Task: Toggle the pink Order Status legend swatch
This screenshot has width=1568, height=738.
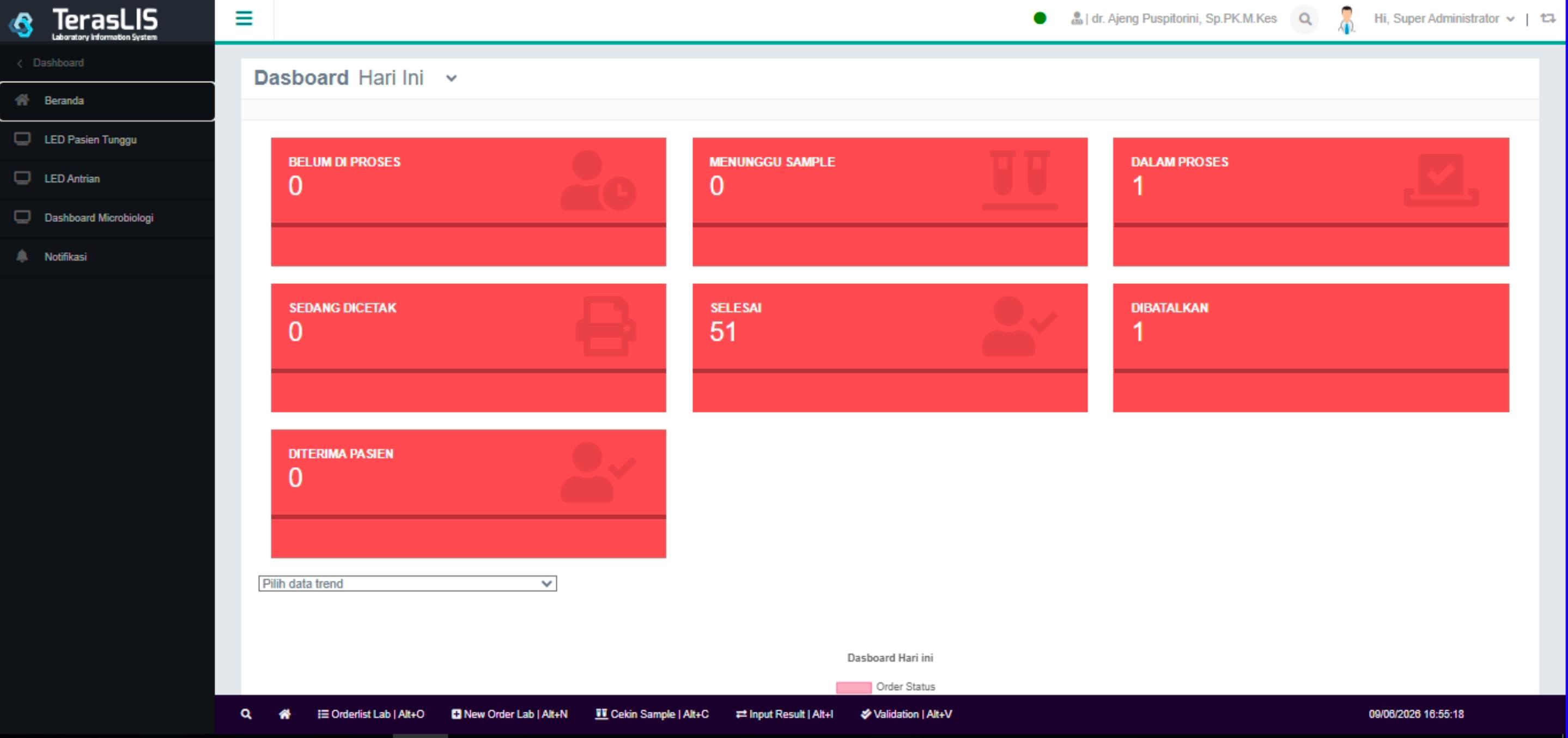Action: [853, 687]
